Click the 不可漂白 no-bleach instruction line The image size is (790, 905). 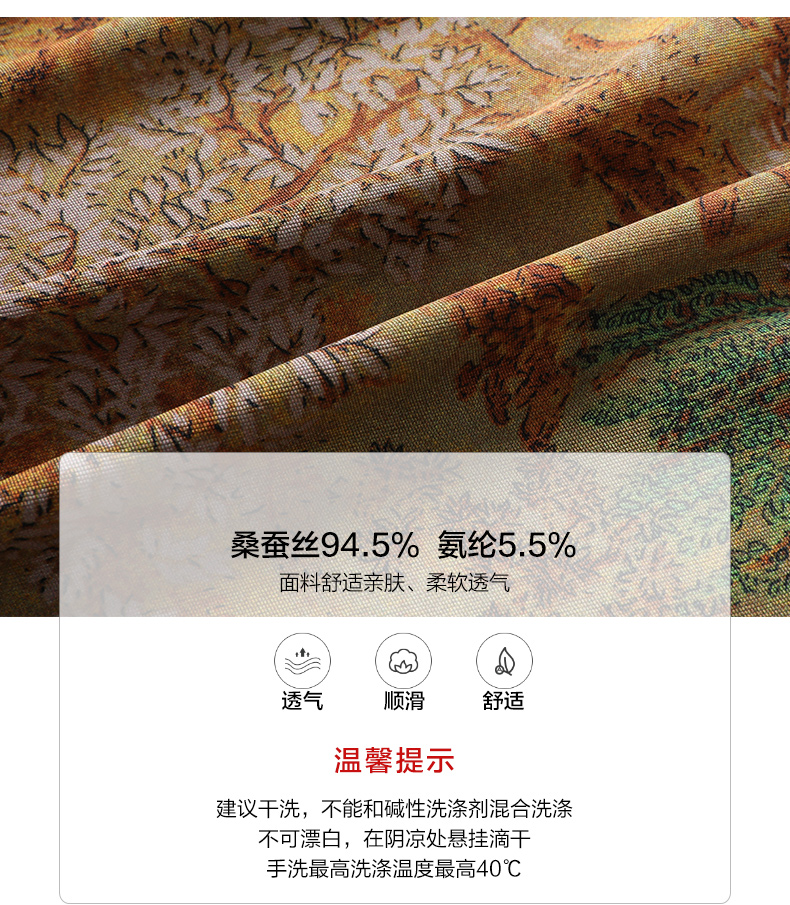394,839
